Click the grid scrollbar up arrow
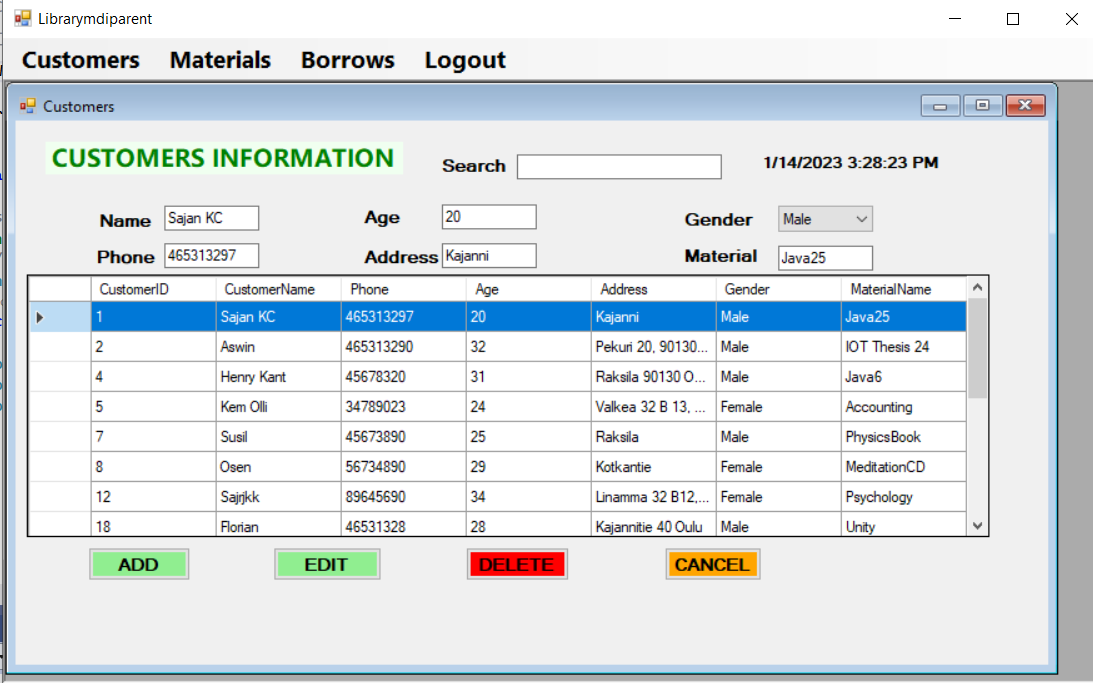 click(x=977, y=287)
